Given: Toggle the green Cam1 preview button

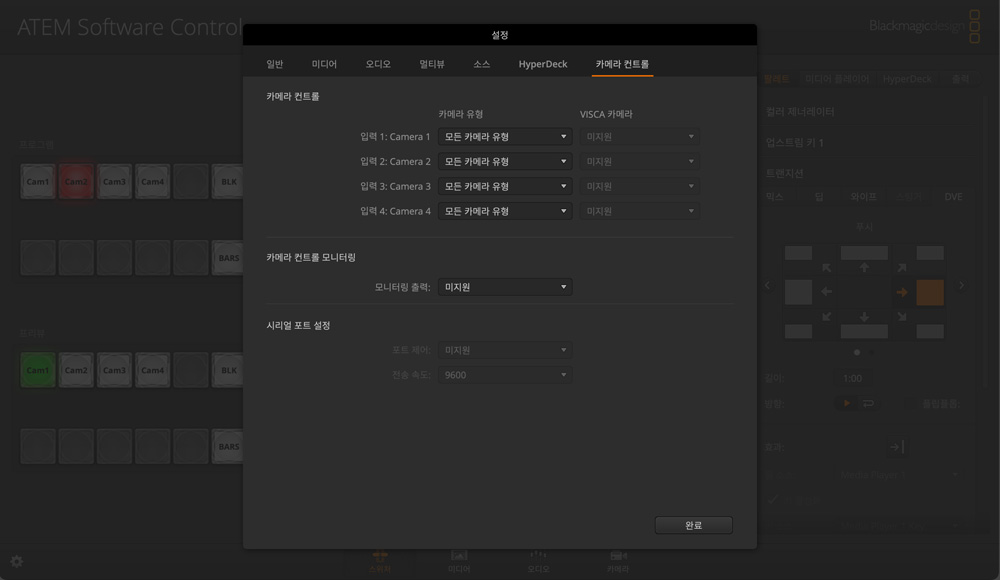Looking at the screenshot, I should coord(38,370).
